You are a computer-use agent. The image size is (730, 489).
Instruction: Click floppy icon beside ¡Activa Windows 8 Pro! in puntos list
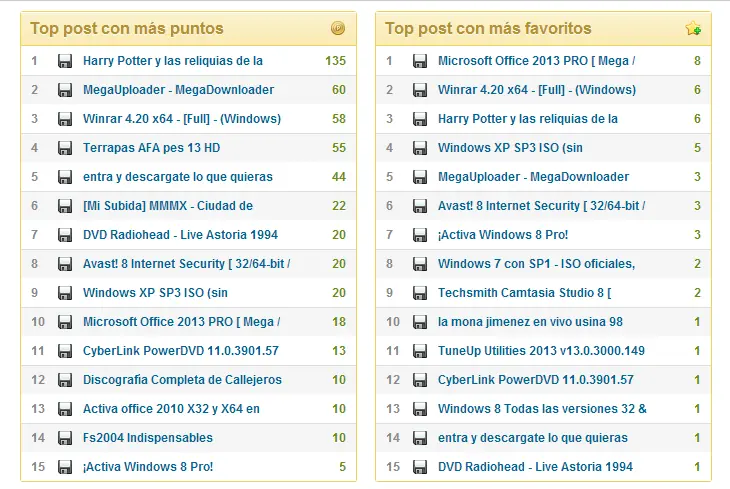tap(65, 467)
